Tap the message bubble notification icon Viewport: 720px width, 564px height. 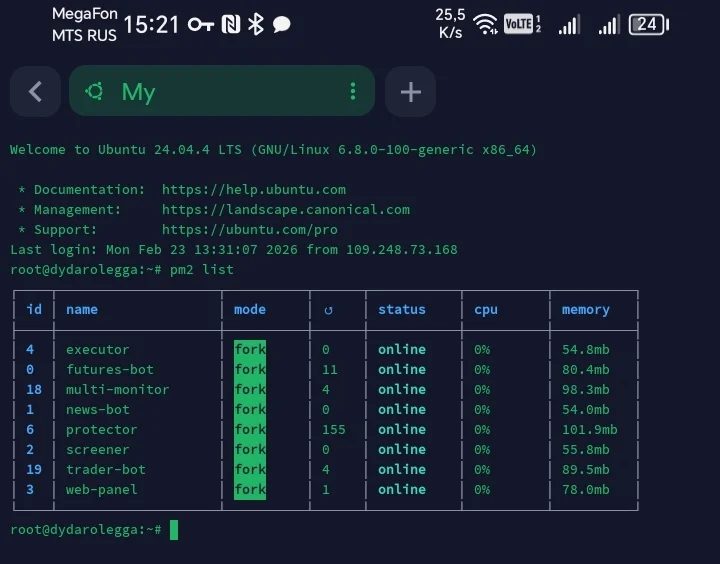(281, 24)
